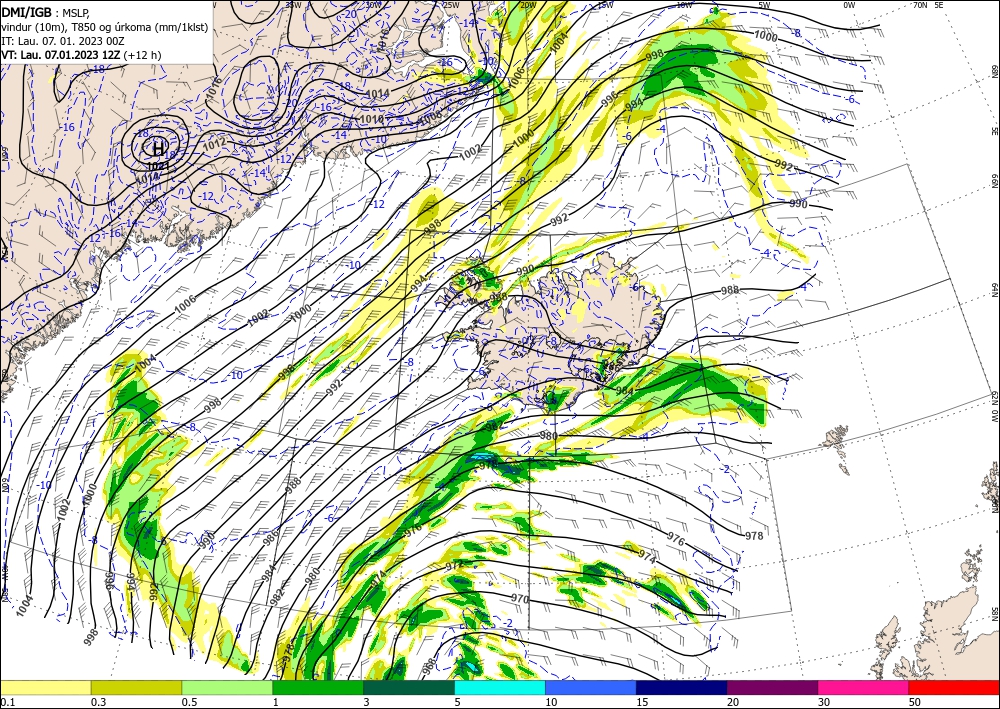Image resolution: width=1000 pixels, height=709 pixels.
Task: Click the legend value '50'
Action: coord(915,702)
